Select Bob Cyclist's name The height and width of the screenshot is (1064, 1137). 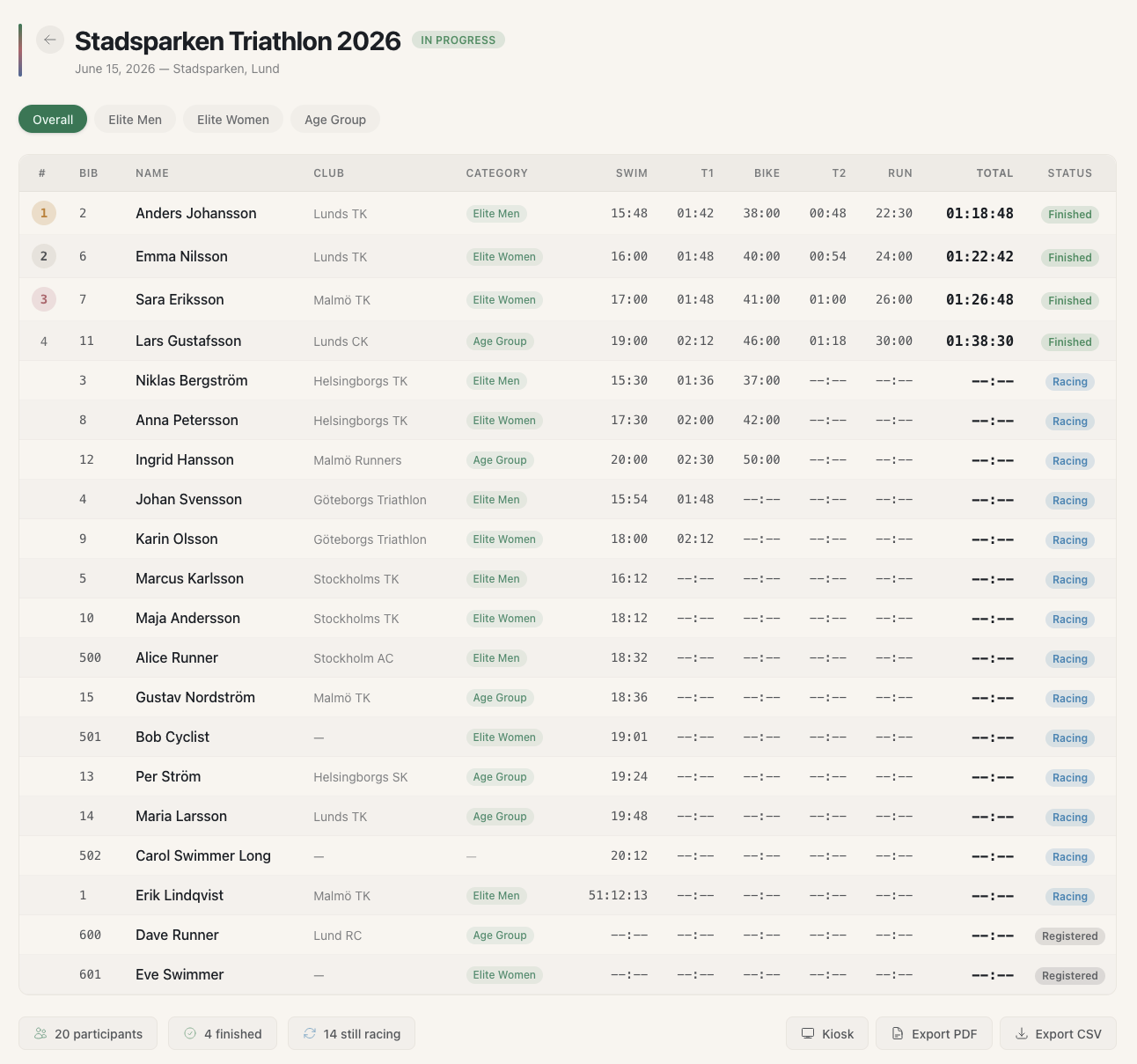(172, 737)
